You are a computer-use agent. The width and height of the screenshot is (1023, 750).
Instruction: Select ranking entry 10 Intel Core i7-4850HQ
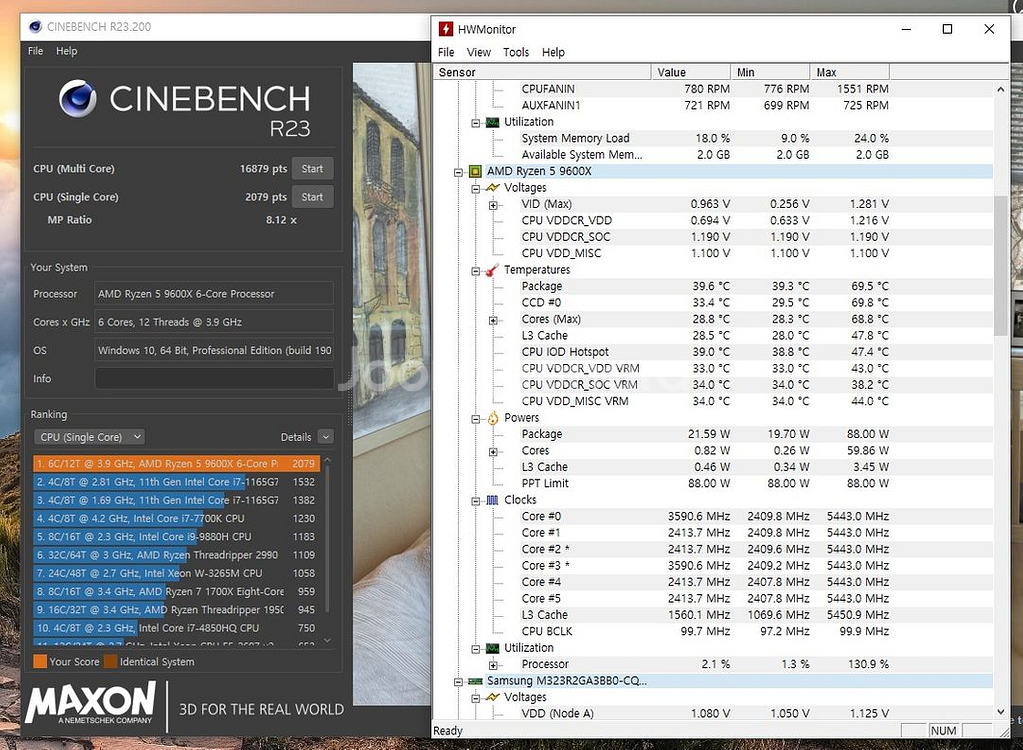coord(176,627)
